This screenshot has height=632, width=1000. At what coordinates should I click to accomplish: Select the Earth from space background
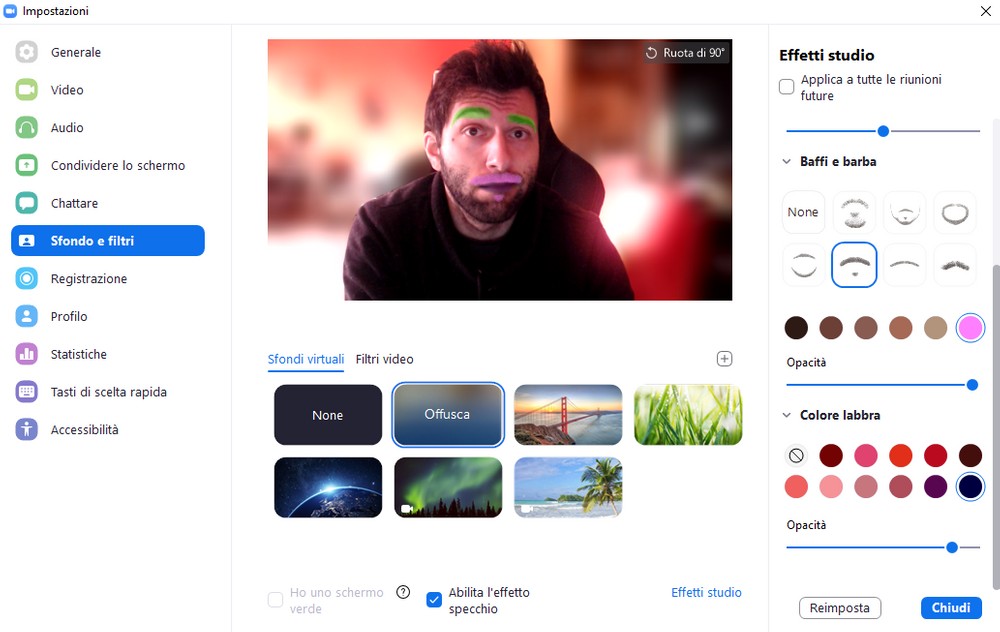pyautogui.click(x=328, y=487)
